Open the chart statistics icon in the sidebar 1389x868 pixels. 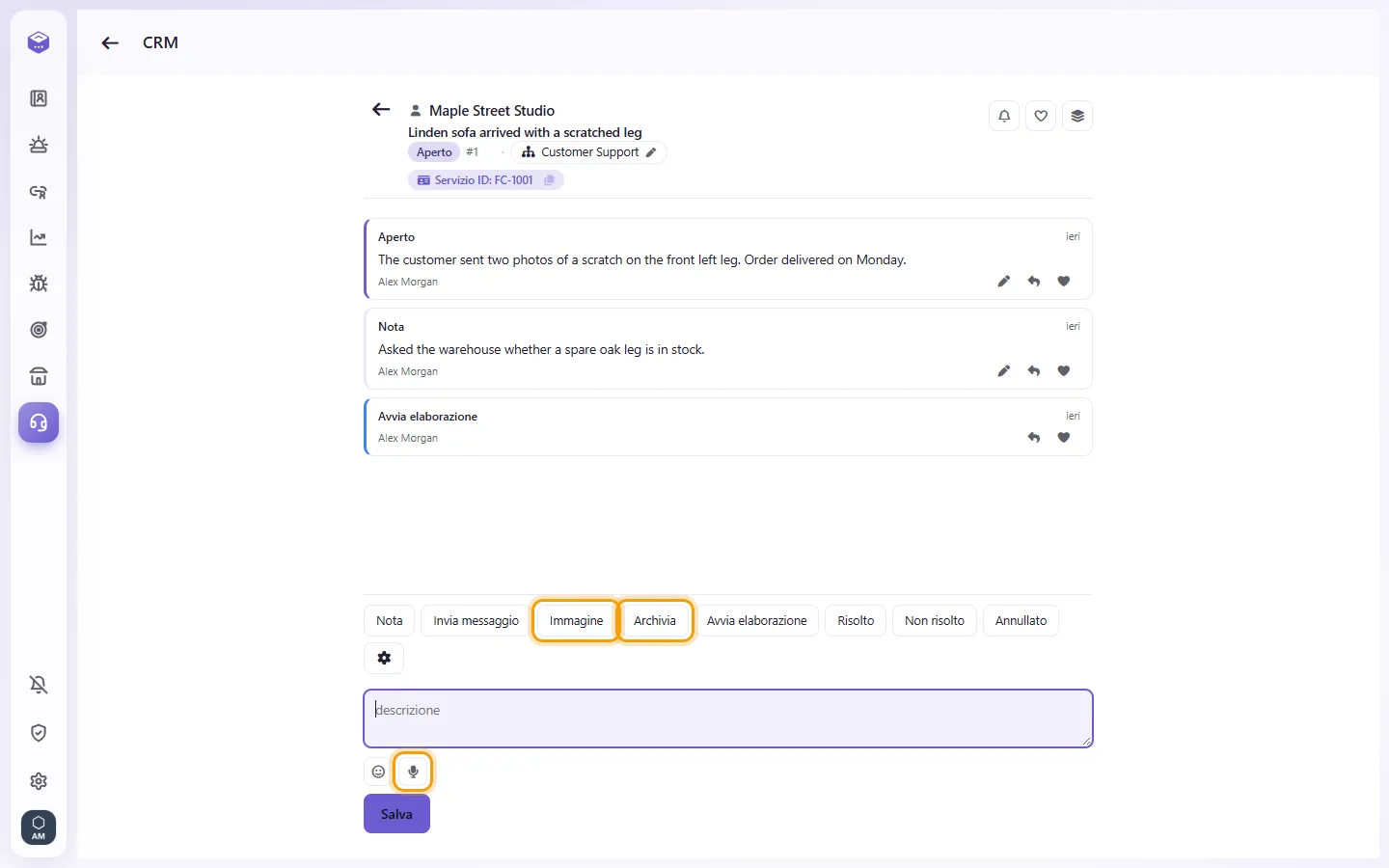coord(39,237)
